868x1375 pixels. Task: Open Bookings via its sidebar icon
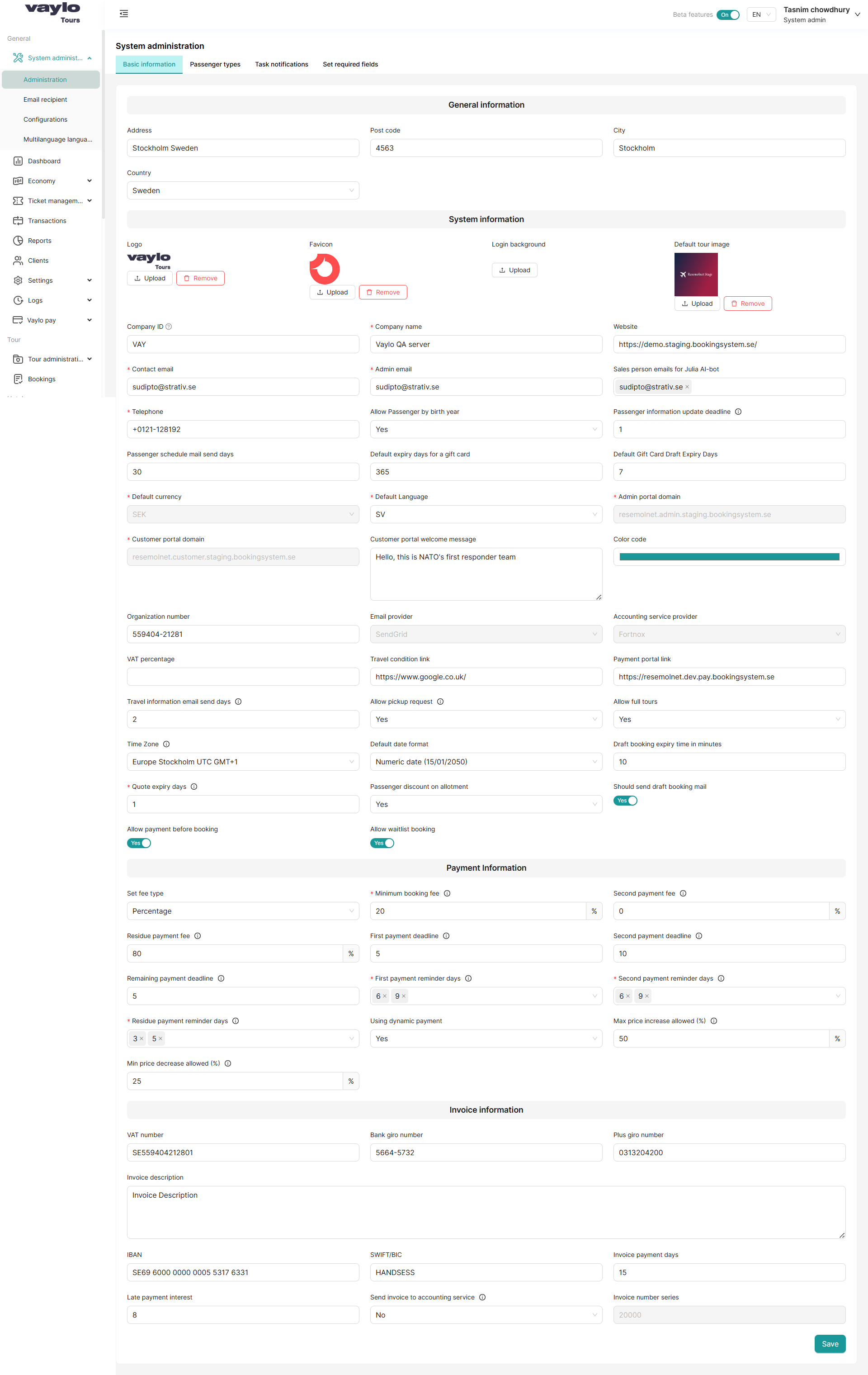pos(18,379)
